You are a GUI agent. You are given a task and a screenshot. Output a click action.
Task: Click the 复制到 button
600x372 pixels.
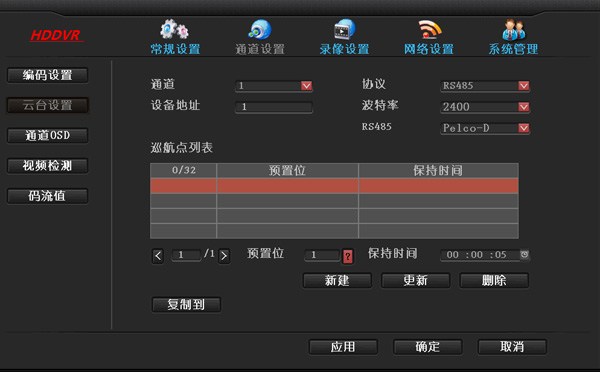[186, 305]
